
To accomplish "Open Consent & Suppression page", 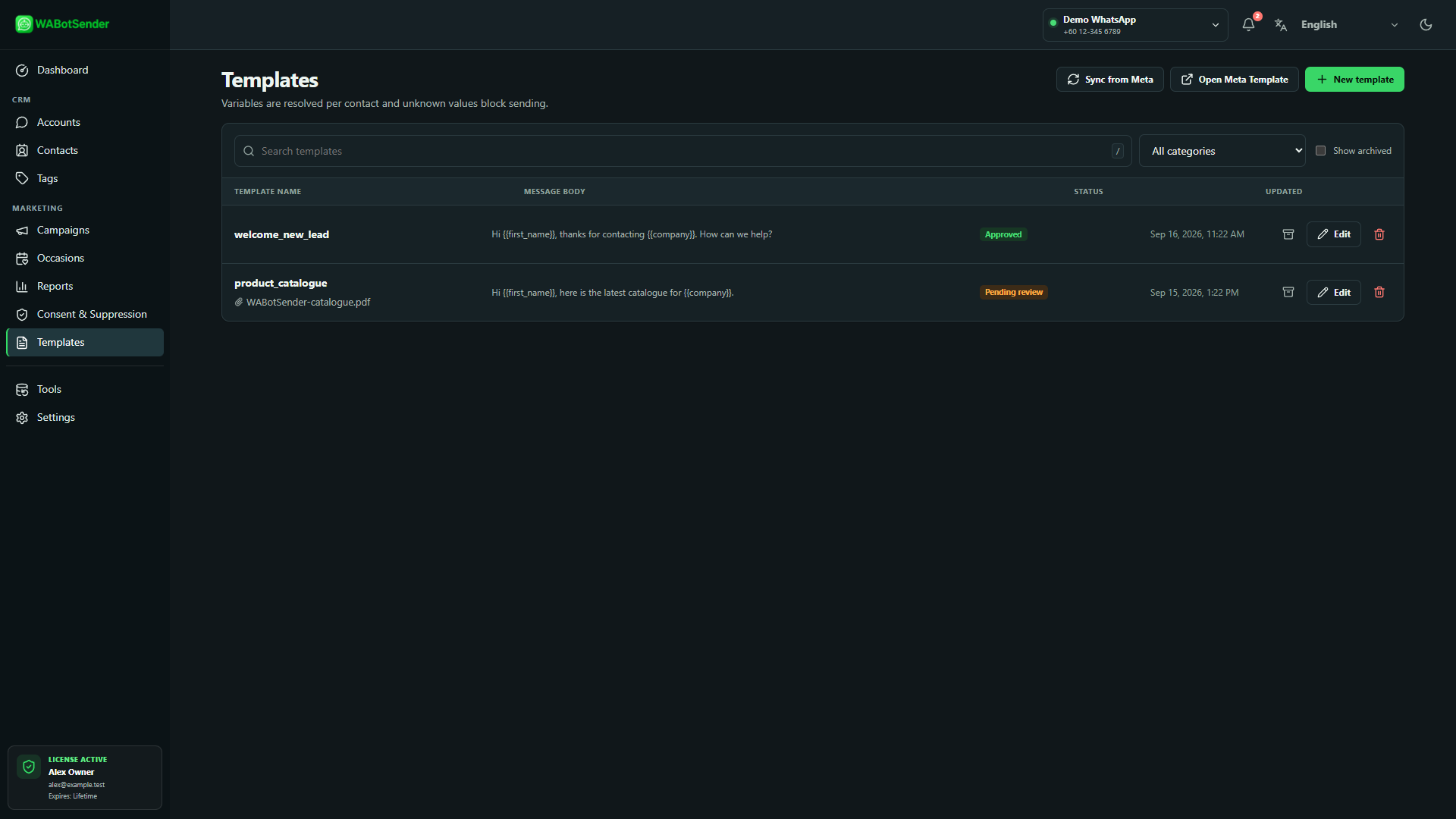I will 85,314.
